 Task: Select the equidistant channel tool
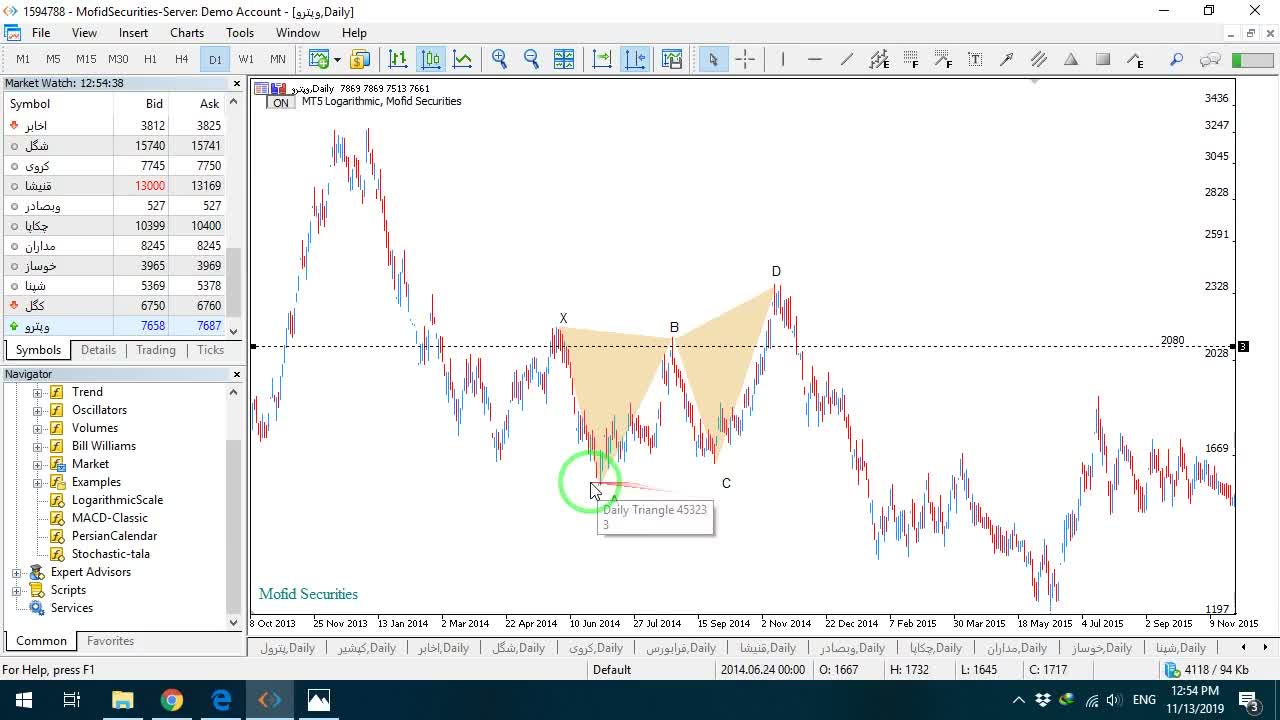(879, 59)
